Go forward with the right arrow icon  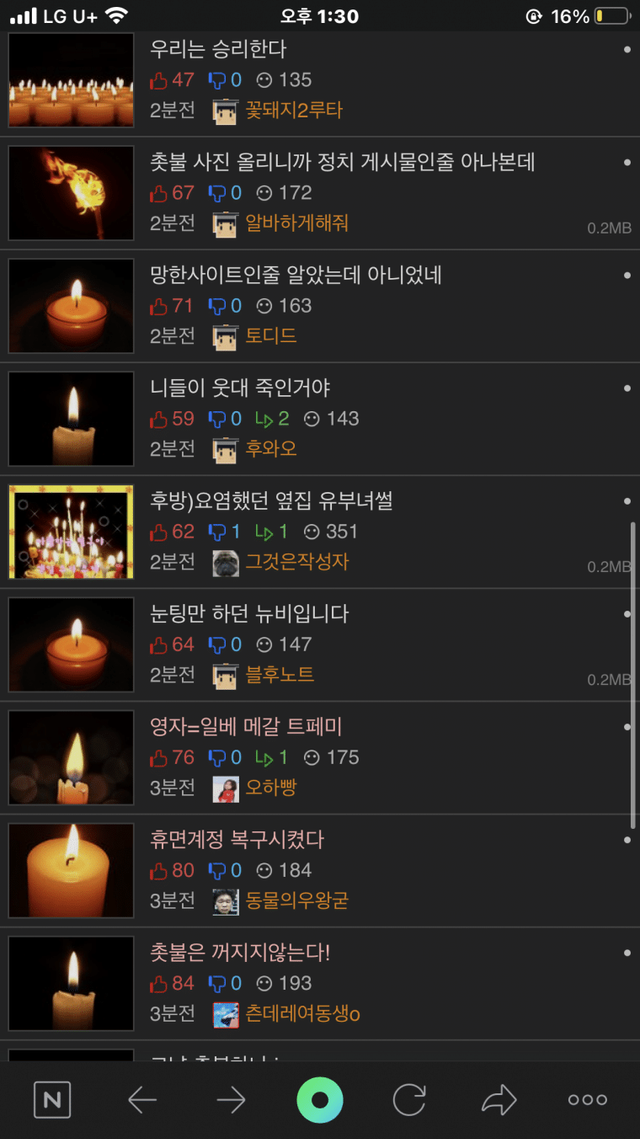click(231, 1100)
